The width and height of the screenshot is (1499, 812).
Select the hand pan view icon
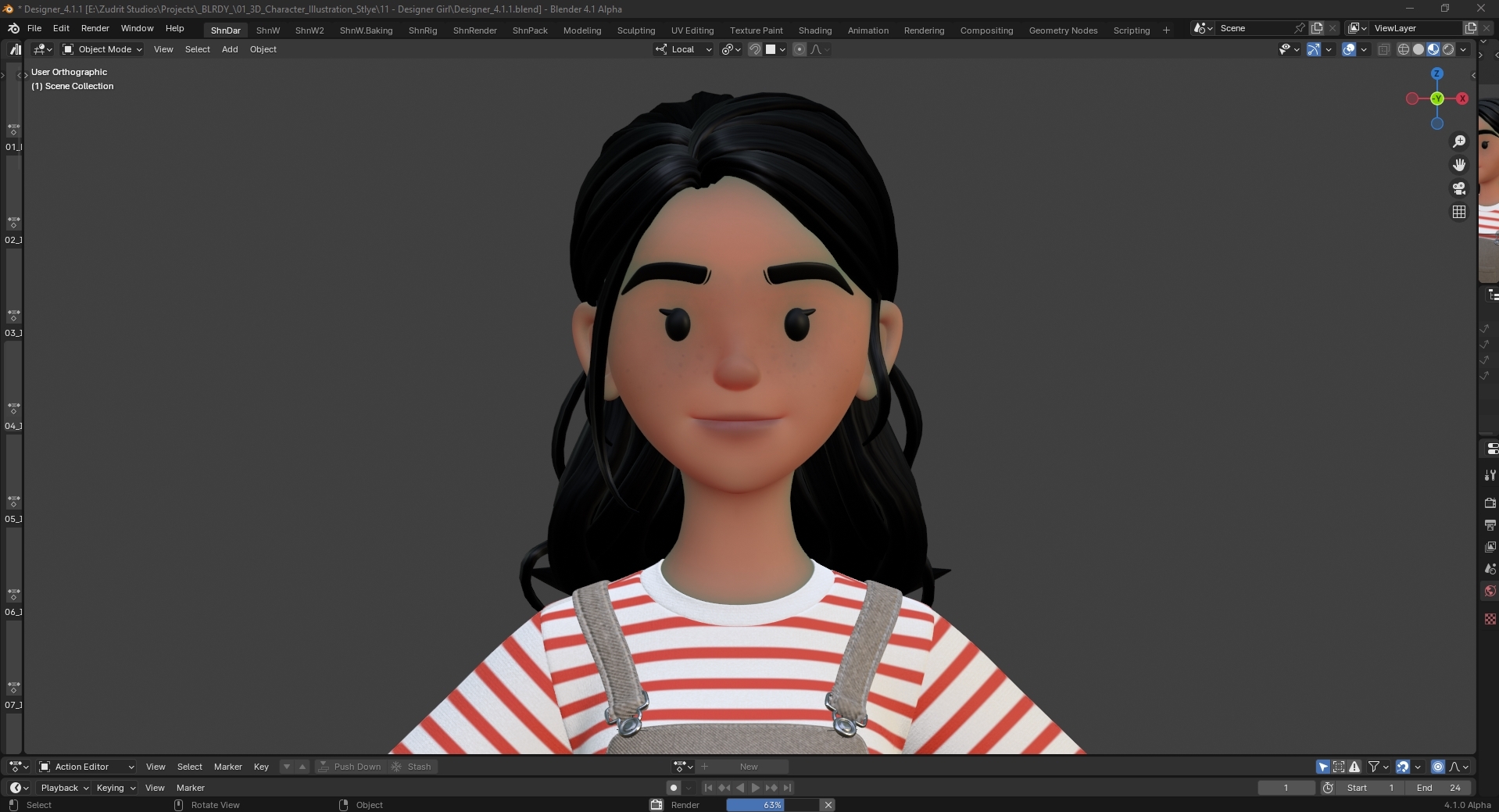pos(1458,165)
